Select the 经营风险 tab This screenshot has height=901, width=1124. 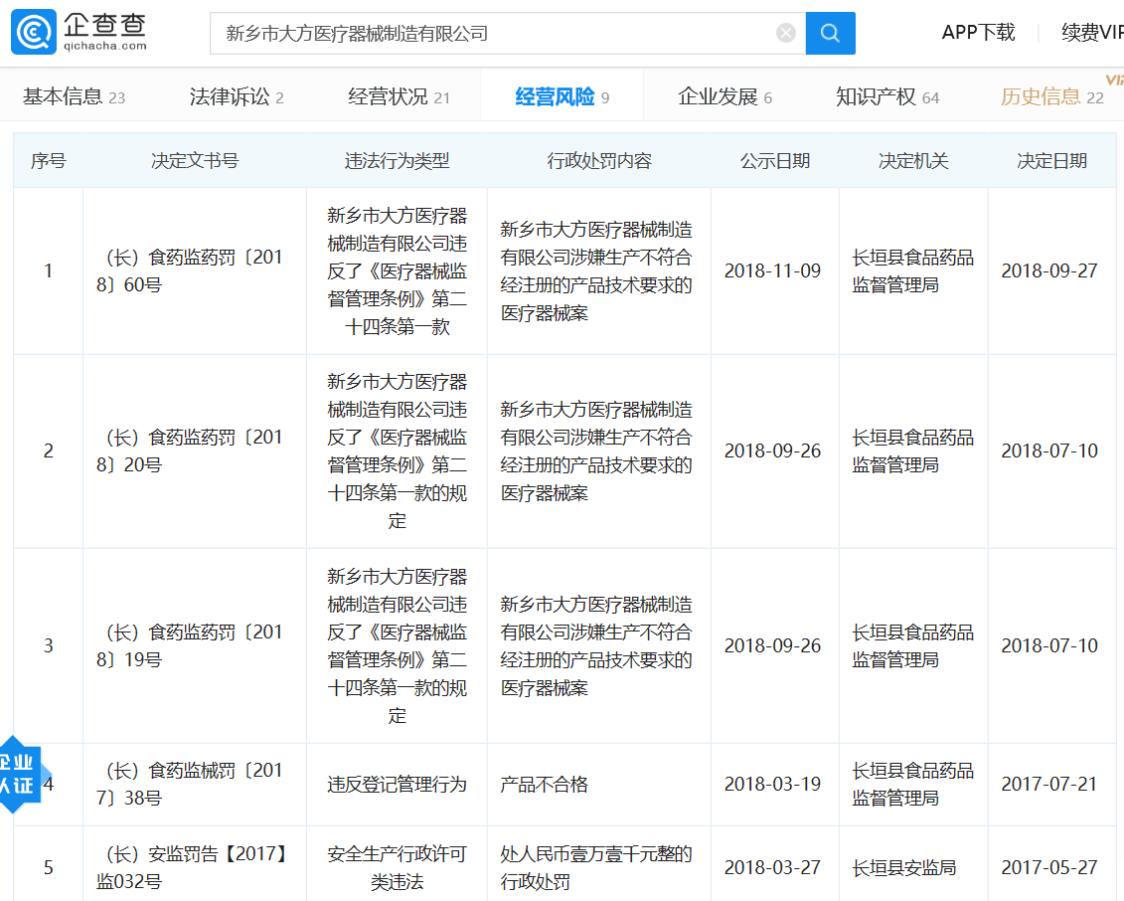pos(562,96)
